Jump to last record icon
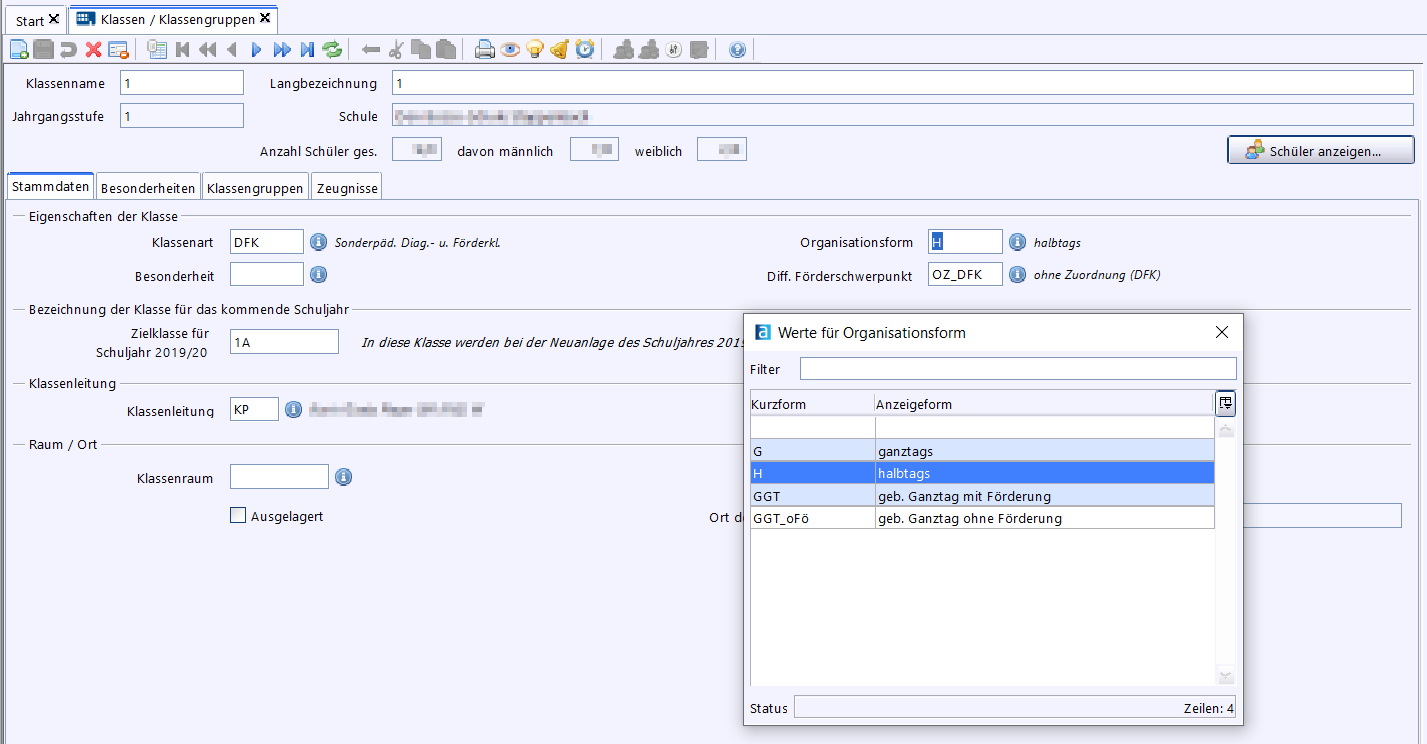 click(307, 49)
